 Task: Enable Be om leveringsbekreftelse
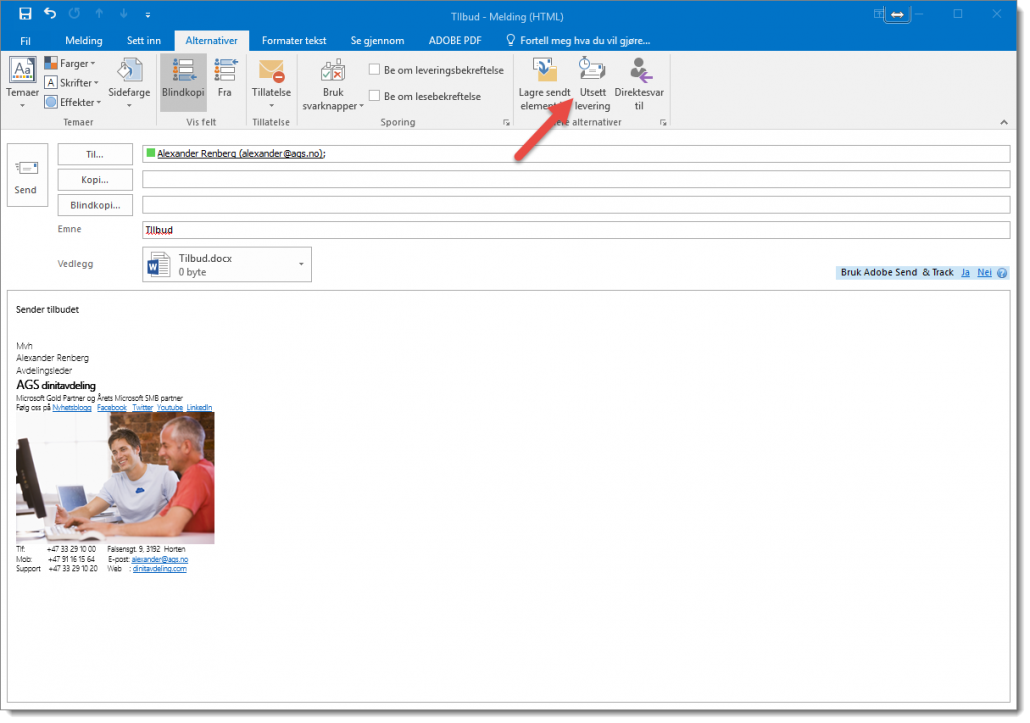tap(375, 68)
